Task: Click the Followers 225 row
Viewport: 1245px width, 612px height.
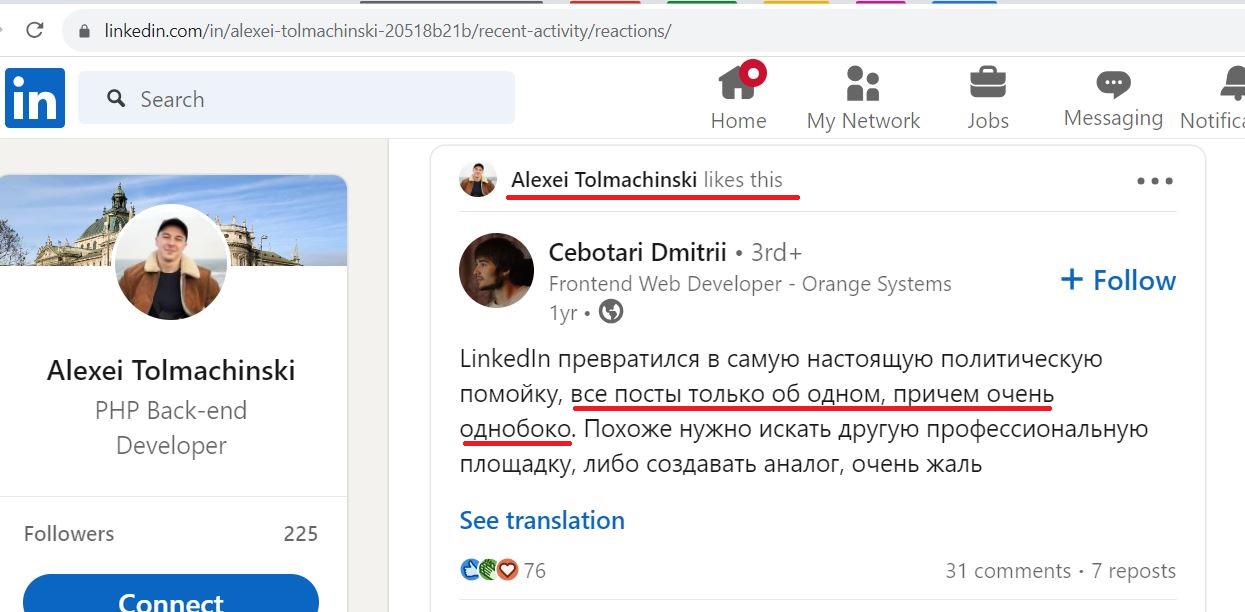Action: [171, 533]
